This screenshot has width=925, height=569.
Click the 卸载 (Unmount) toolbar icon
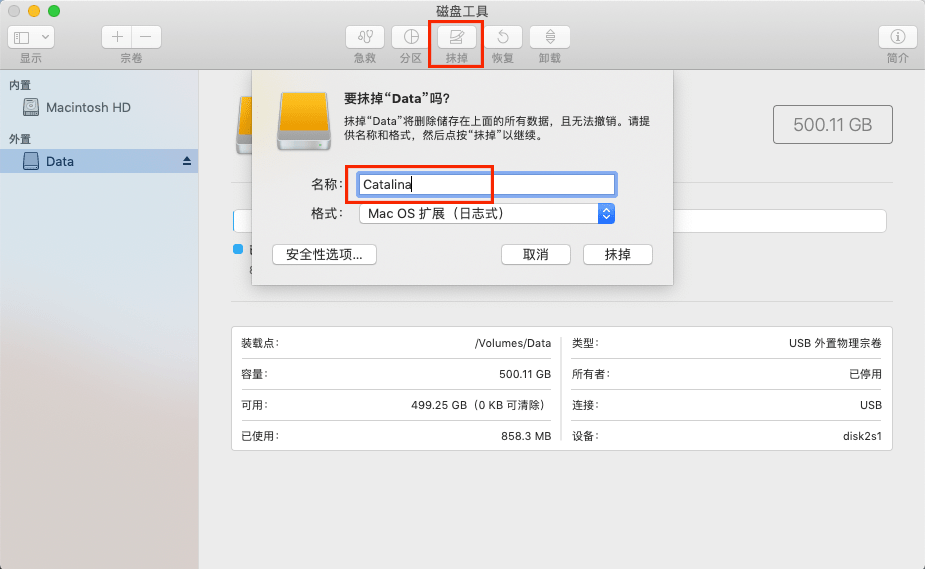pos(549,37)
